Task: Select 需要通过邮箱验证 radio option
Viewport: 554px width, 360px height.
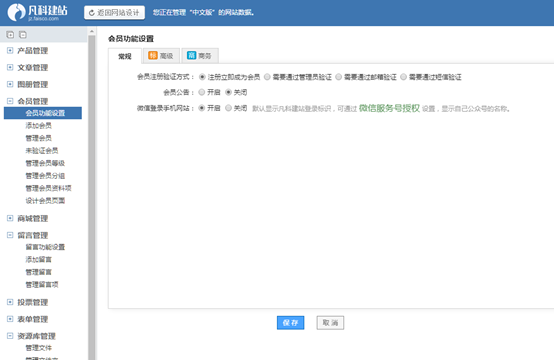Action: [x=338, y=77]
